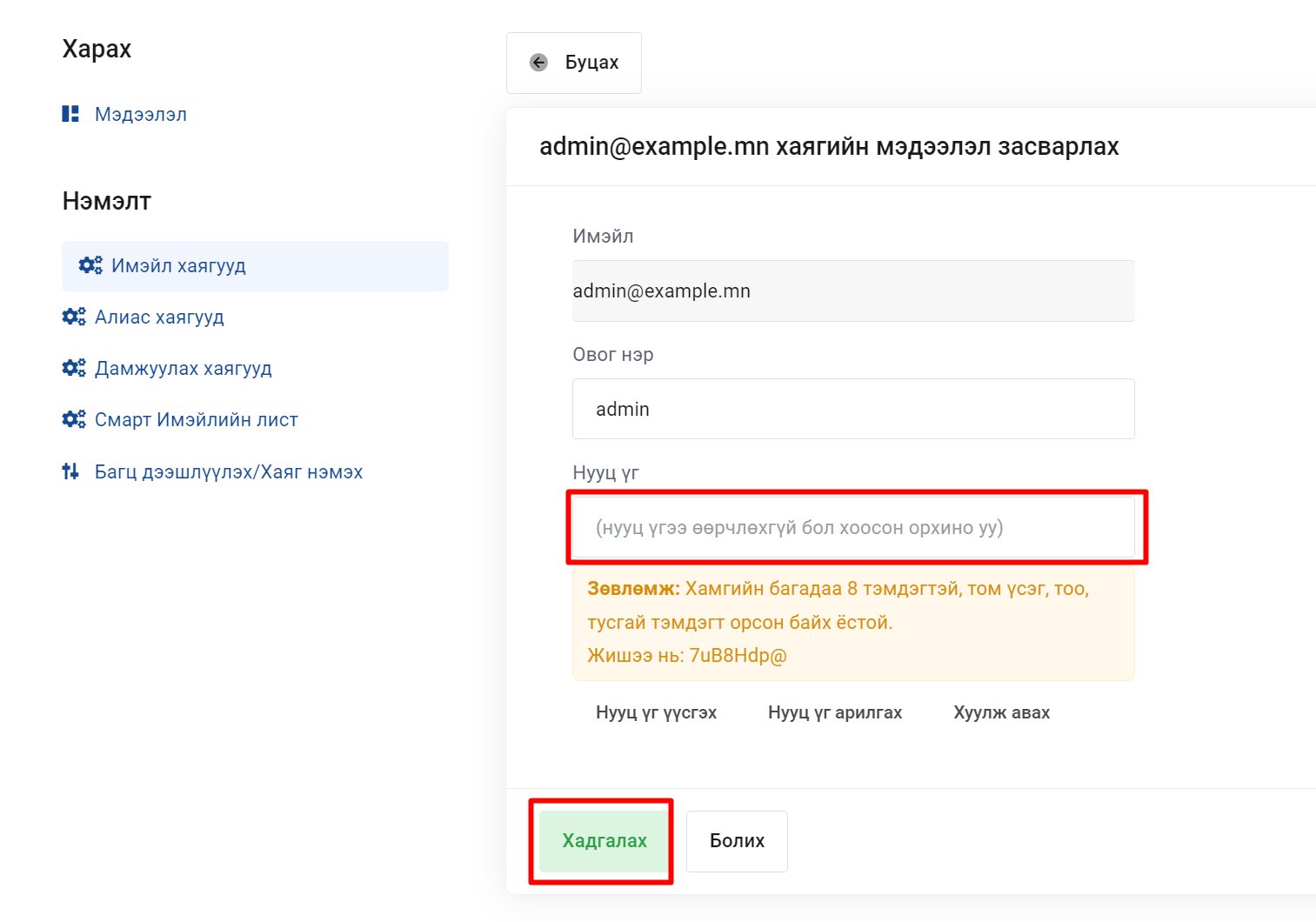This screenshot has width=1316, height=922.
Task: Click the sliders icon beside Багц дээшлүүлэх/Хаяг нэмэх
Action: coord(70,471)
